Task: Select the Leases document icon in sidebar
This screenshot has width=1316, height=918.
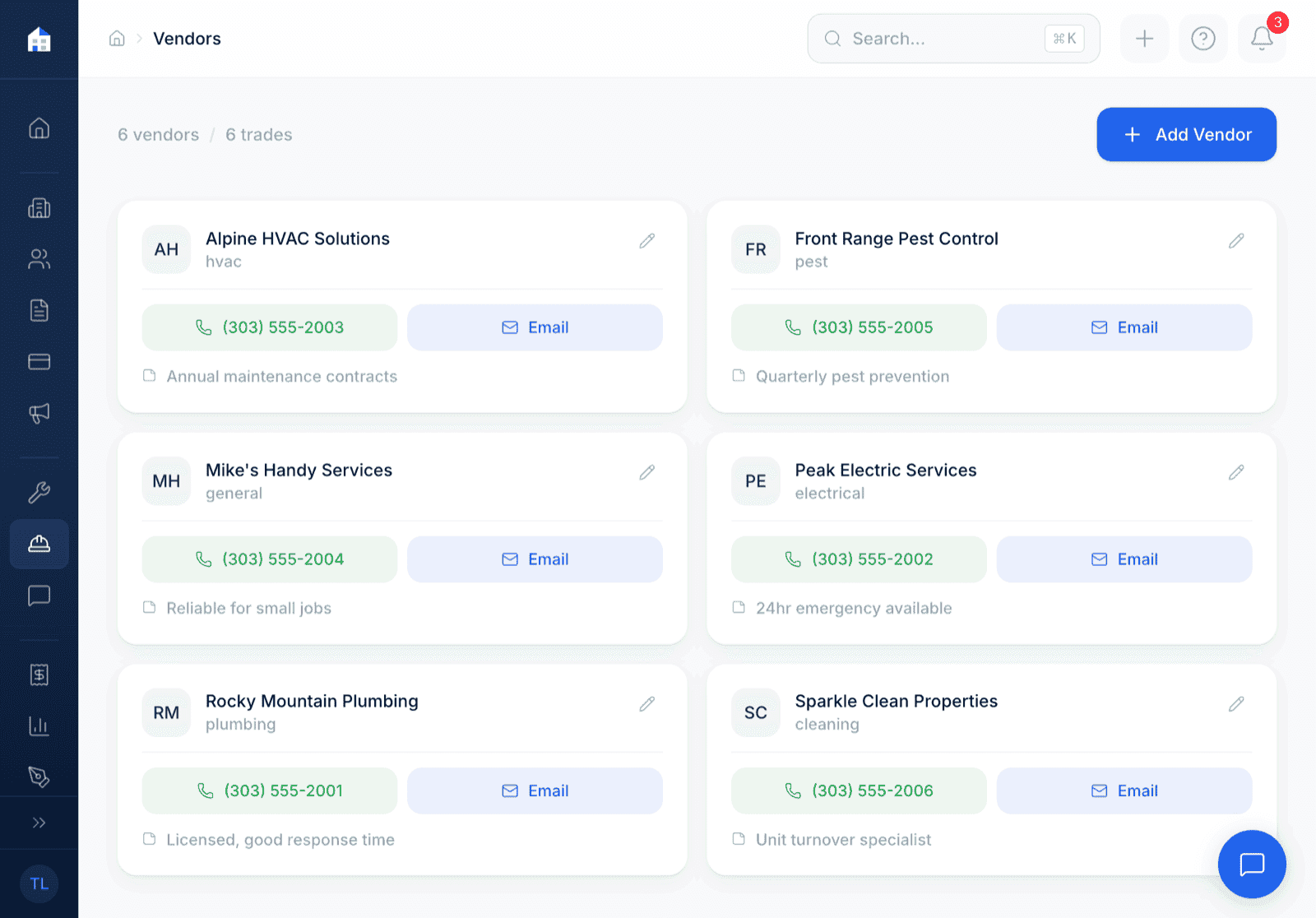Action: (39, 310)
